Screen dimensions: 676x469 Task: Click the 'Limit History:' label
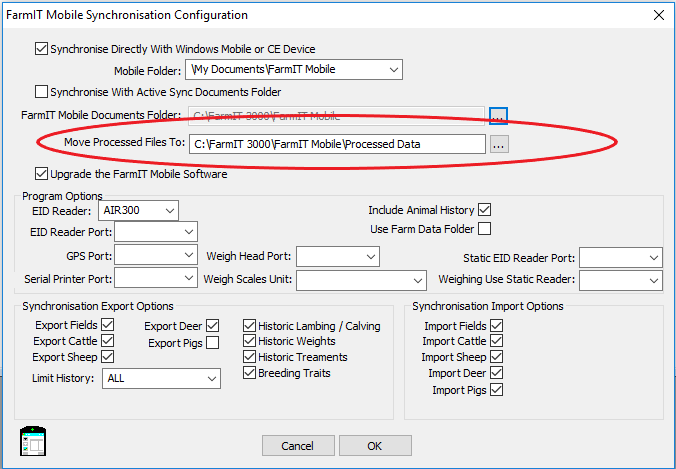63,378
